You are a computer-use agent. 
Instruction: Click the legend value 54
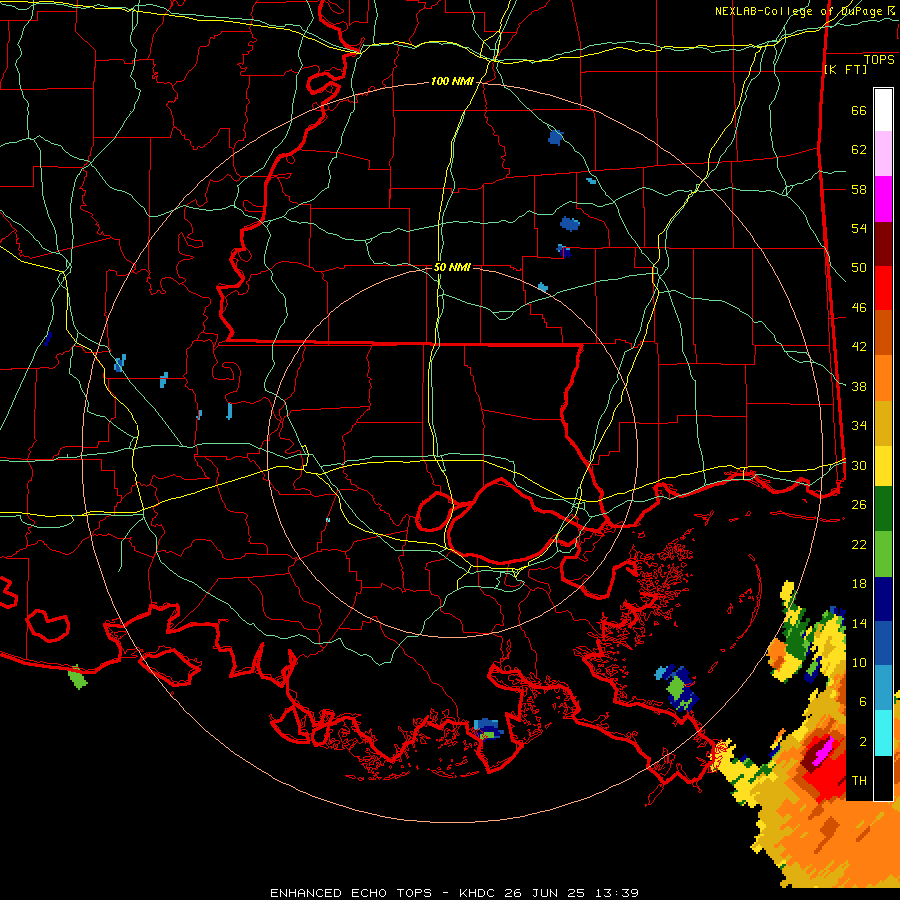(x=859, y=229)
